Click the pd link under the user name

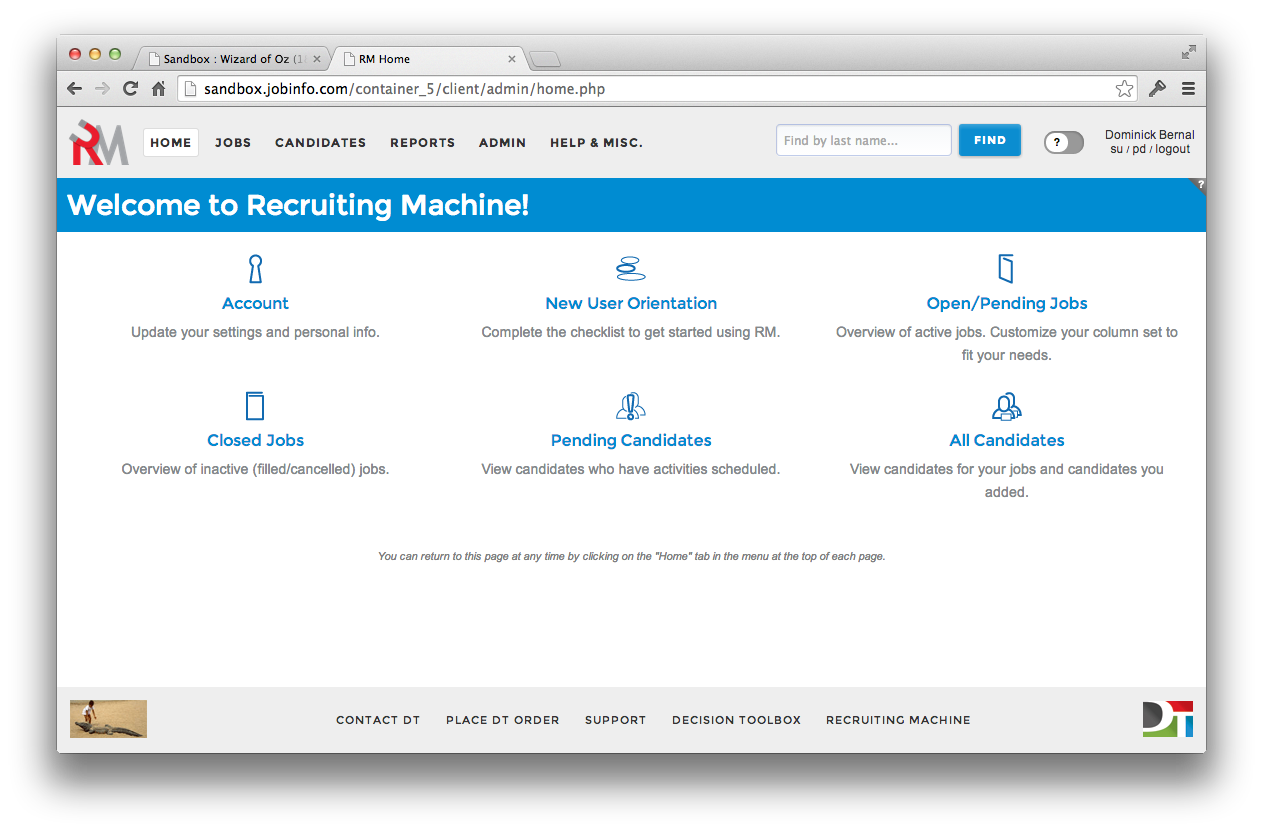(x=1139, y=149)
